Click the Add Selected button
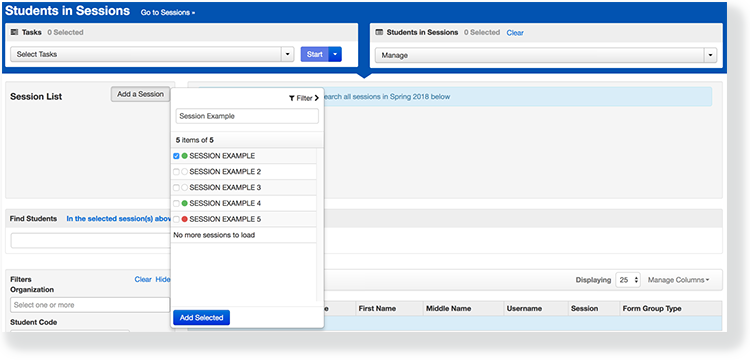Viewport: 750px width, 360px height. (201, 318)
